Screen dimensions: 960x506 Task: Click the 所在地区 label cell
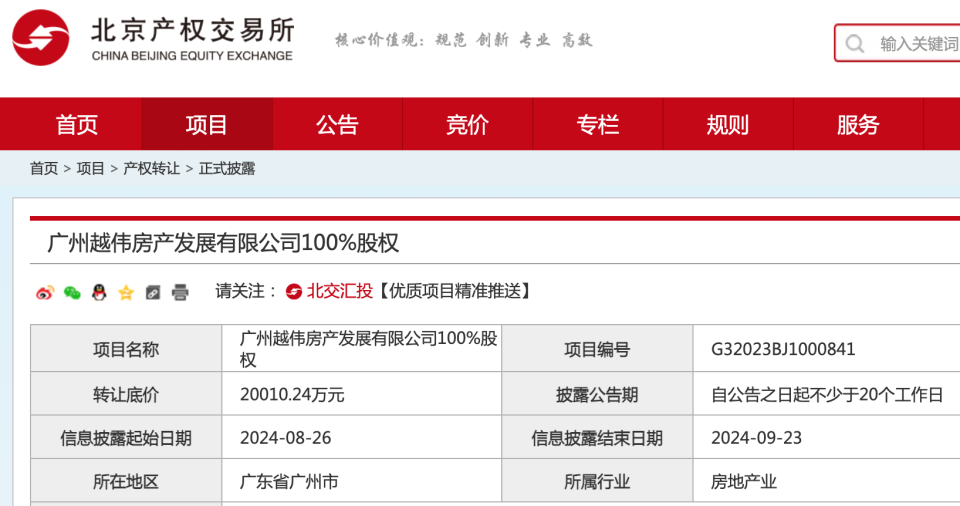pyautogui.click(x=126, y=482)
